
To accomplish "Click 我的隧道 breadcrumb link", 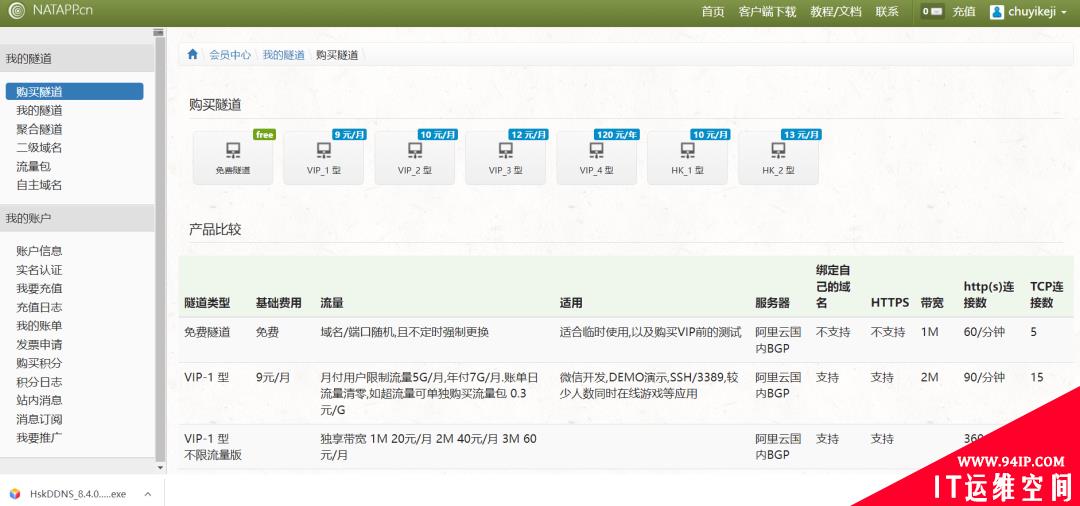I will [x=283, y=55].
